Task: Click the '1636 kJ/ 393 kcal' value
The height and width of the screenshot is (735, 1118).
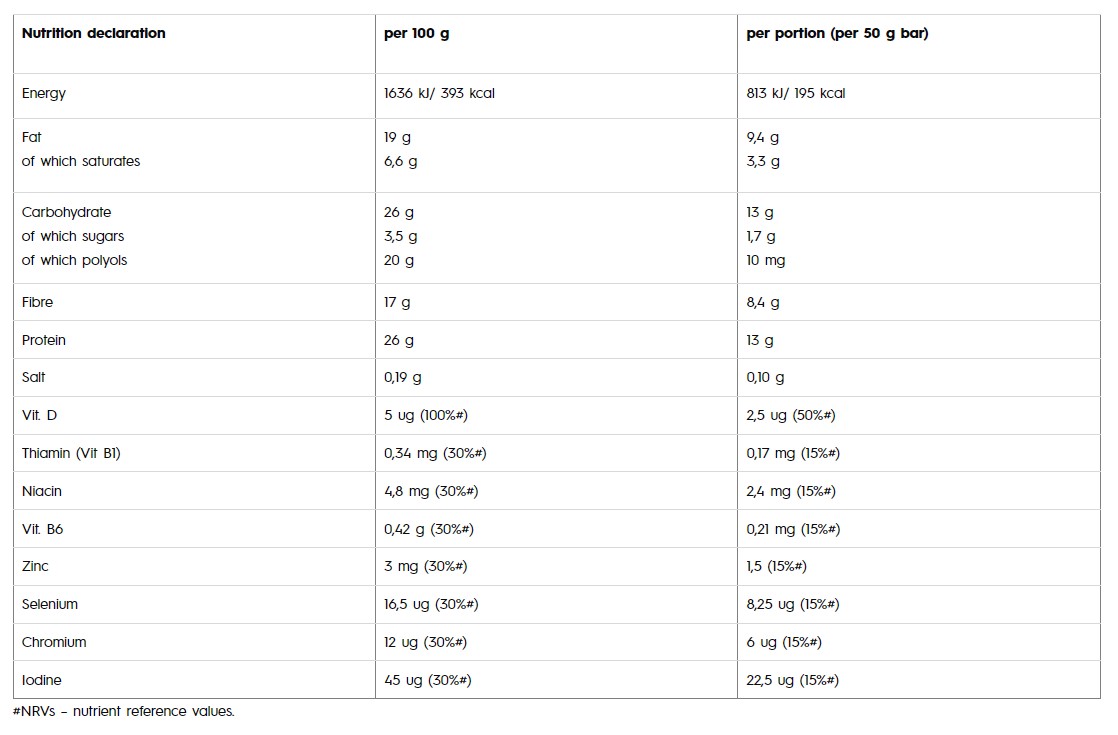Action: pyautogui.click(x=439, y=93)
